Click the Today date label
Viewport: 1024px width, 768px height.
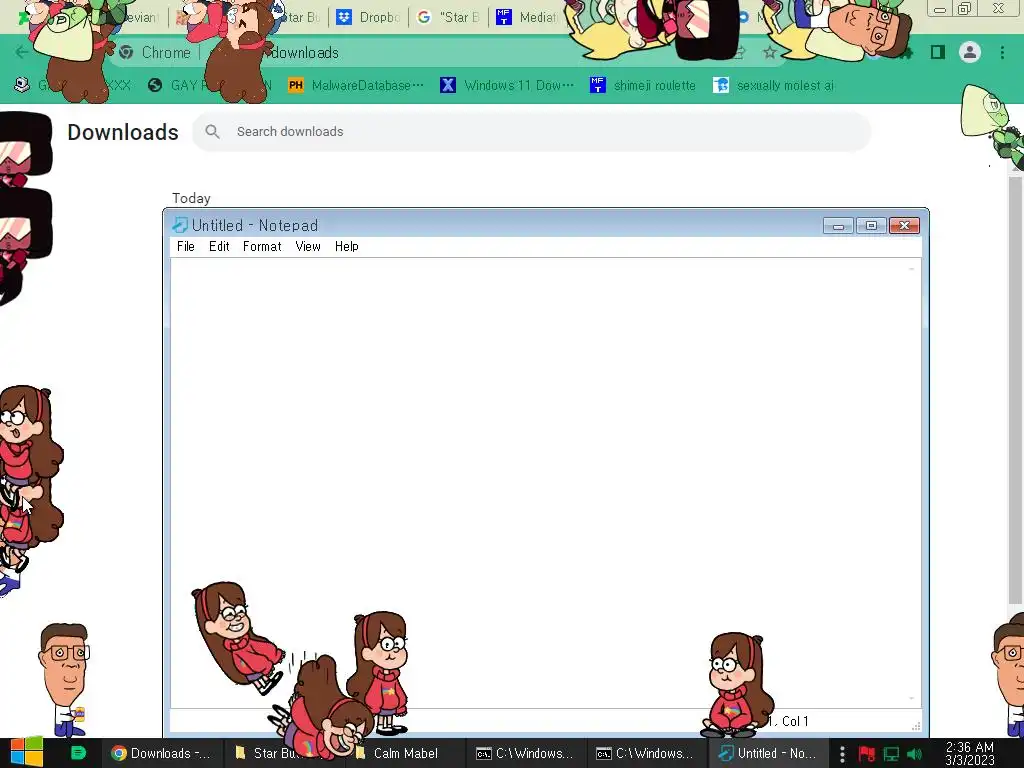tap(191, 198)
